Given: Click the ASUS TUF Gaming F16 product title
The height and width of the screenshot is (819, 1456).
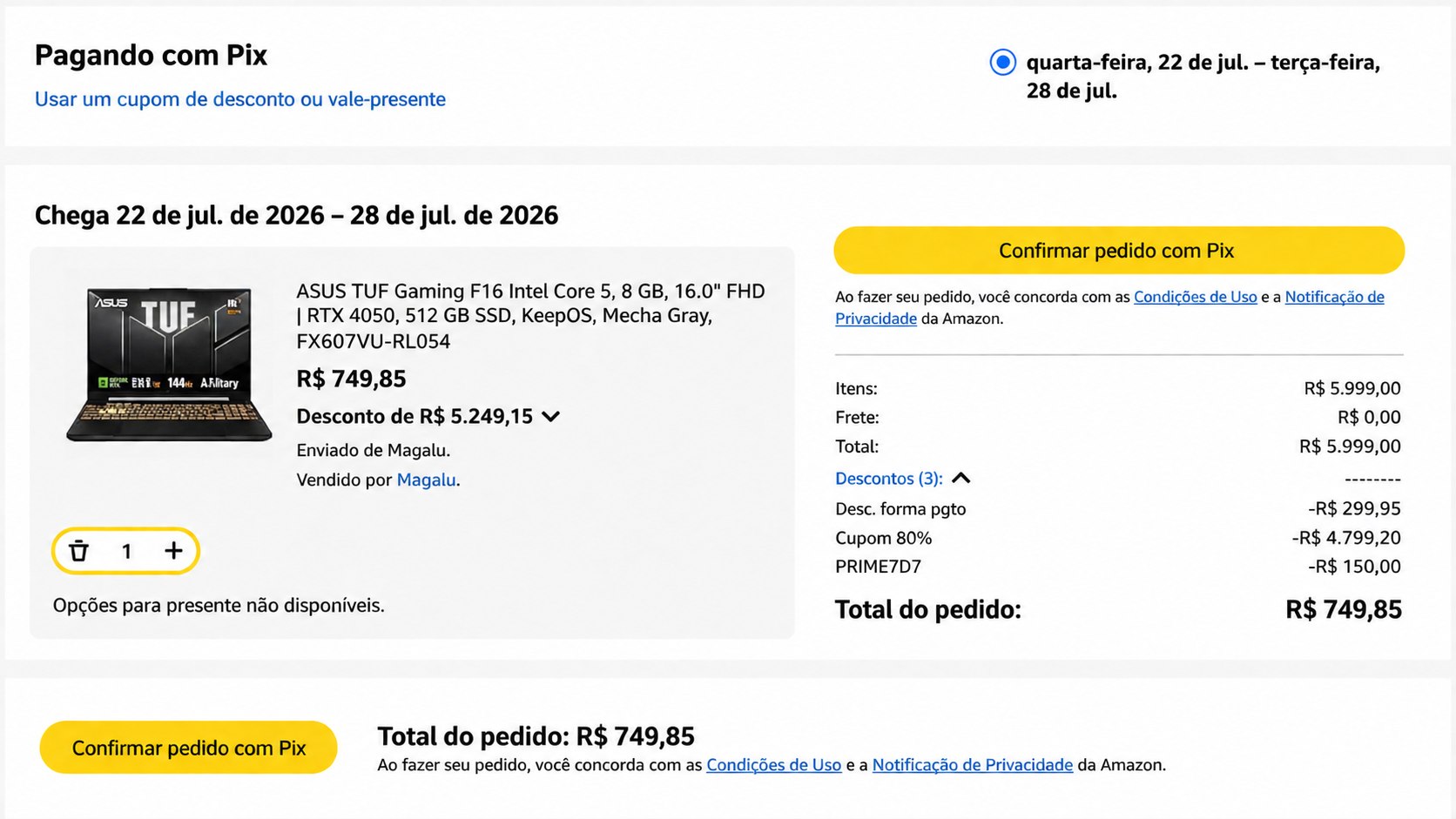Looking at the screenshot, I should click(x=530, y=316).
